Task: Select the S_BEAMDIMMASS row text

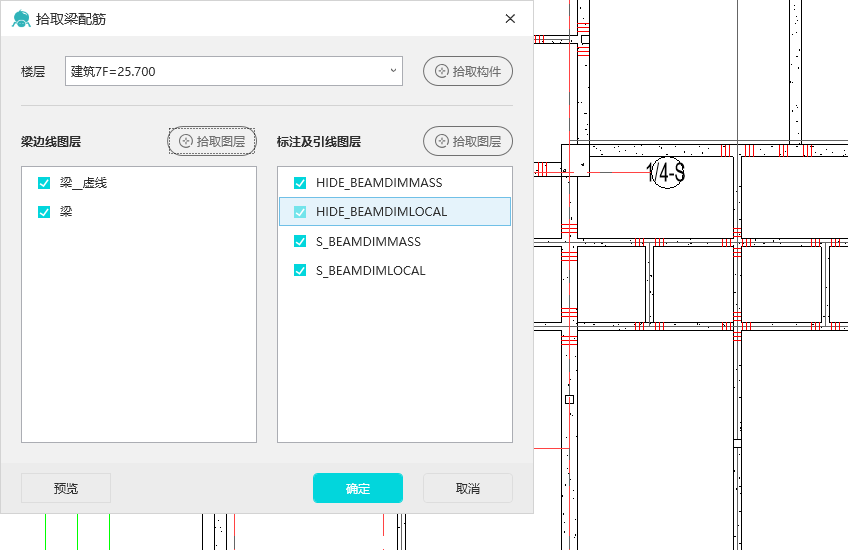Action: pos(368,241)
